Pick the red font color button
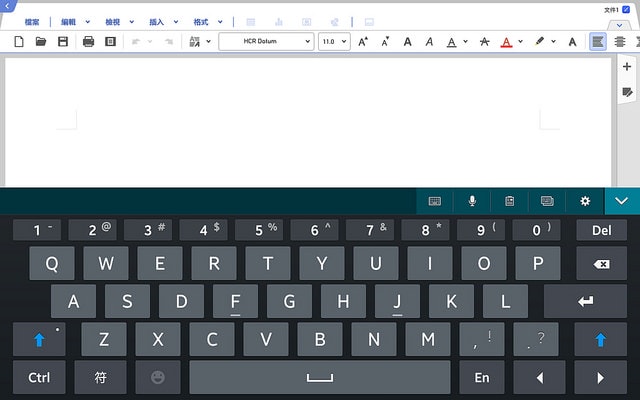This screenshot has height=400, width=640. coord(507,42)
